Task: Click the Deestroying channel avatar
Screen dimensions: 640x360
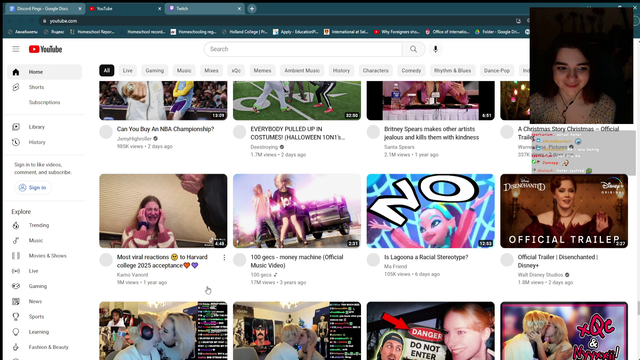Action: (x=240, y=132)
